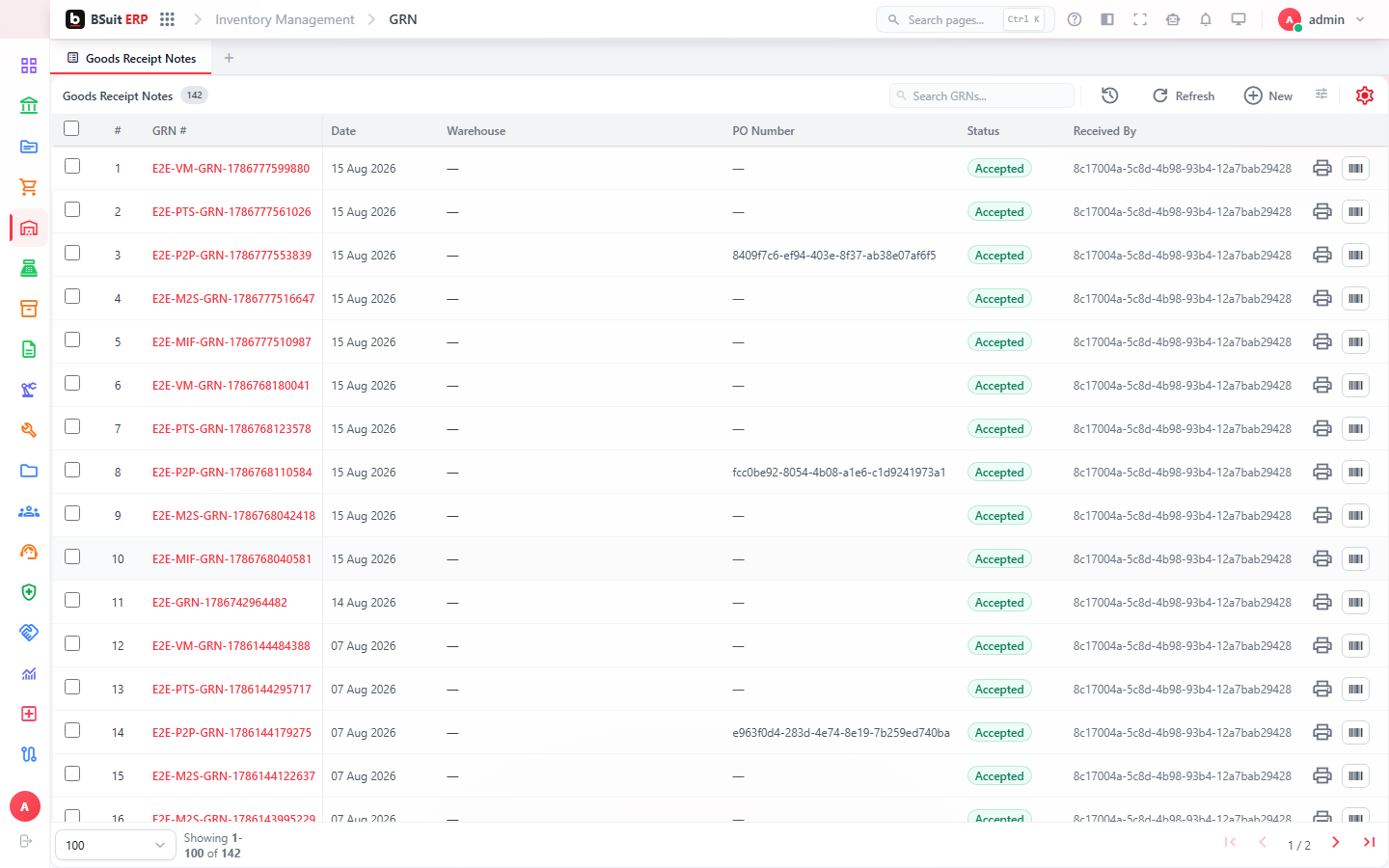Screen dimensions: 1389x868
Task: Click BSuit ERP logo
Action: click(x=107, y=19)
